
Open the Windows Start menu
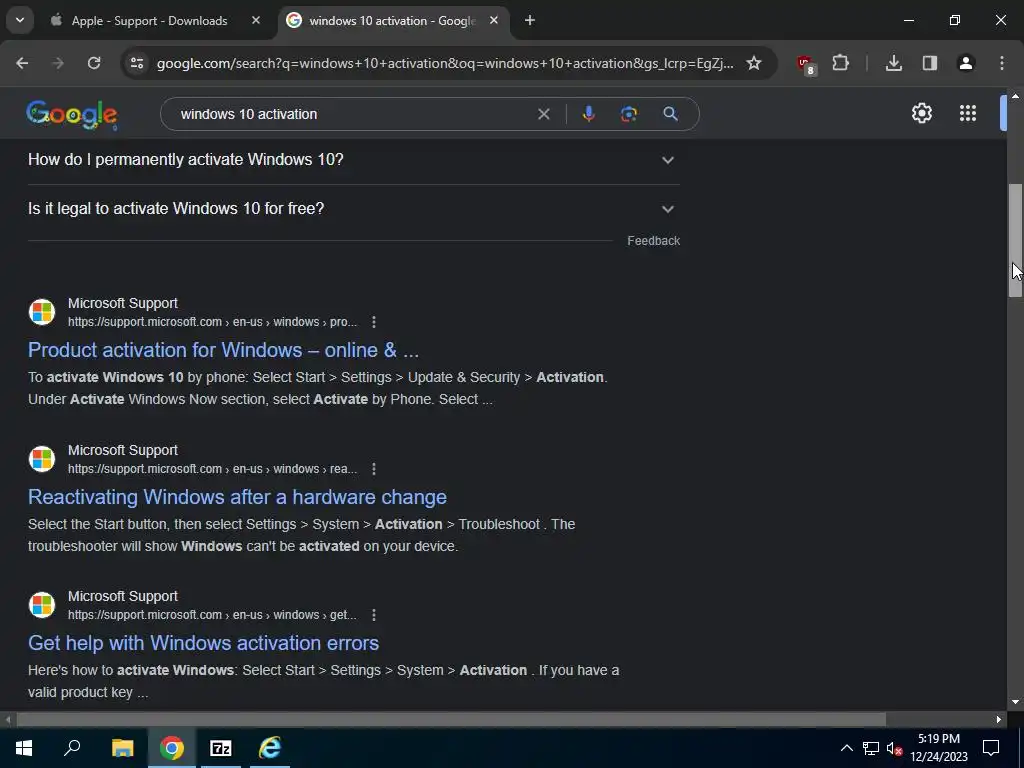24,748
